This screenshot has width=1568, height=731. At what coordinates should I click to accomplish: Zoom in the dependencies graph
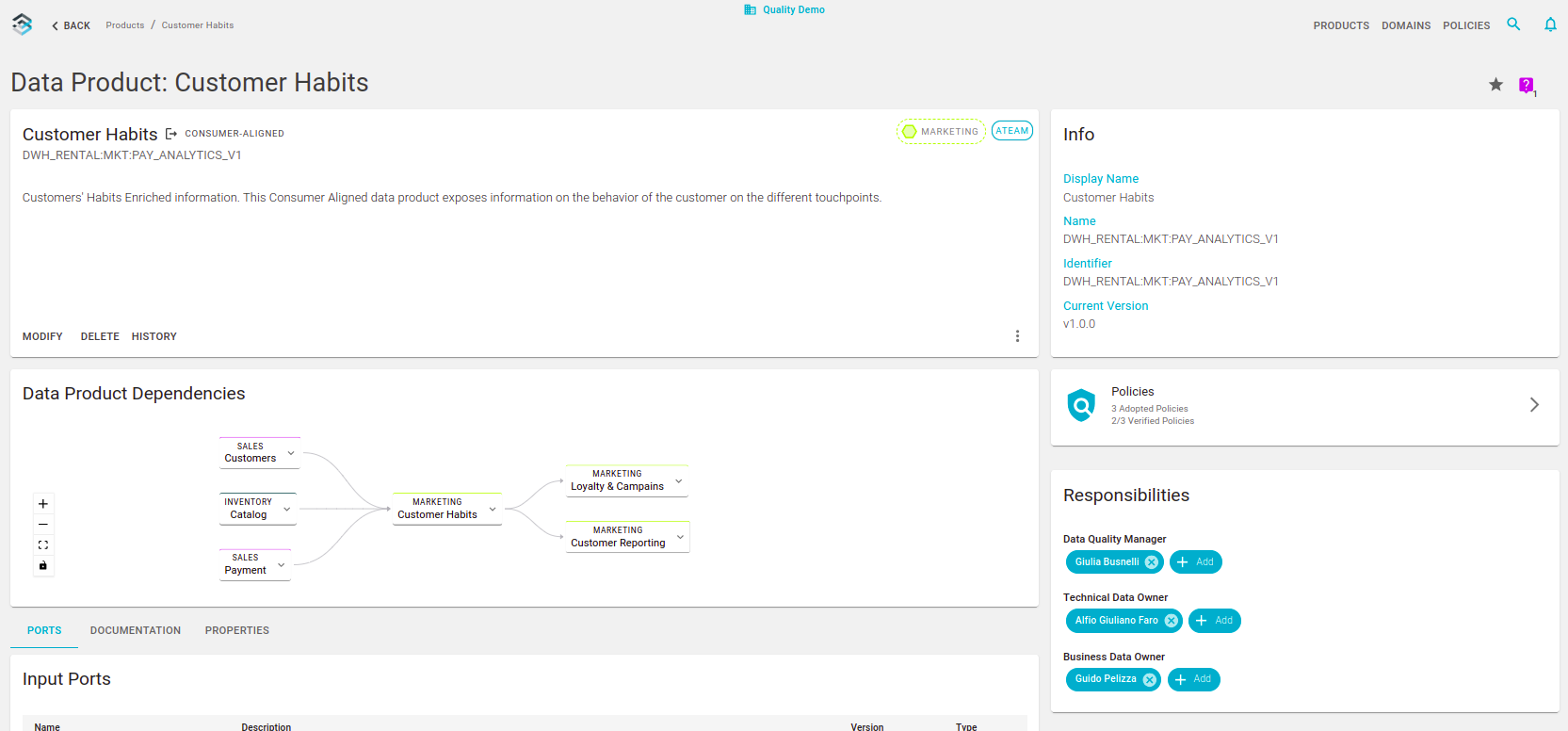point(42,504)
